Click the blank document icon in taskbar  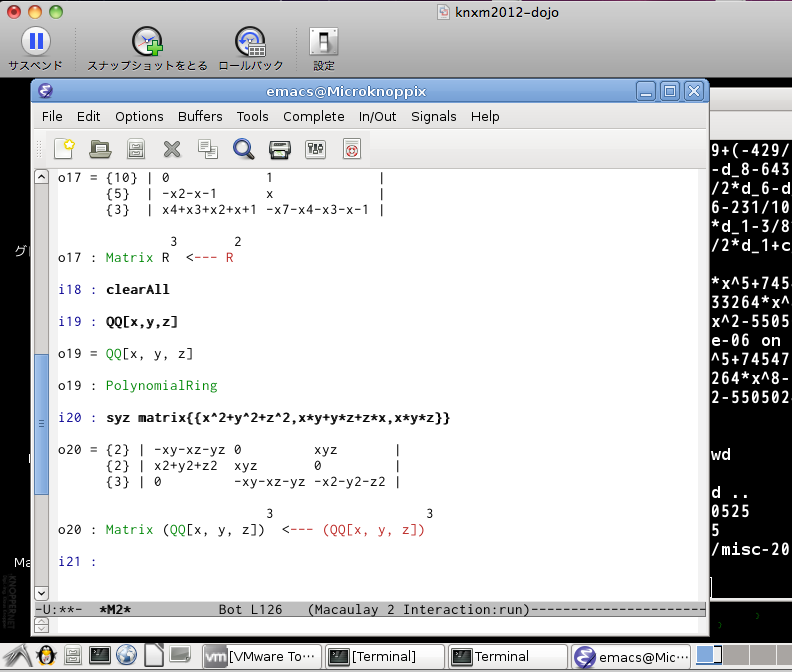click(x=154, y=655)
